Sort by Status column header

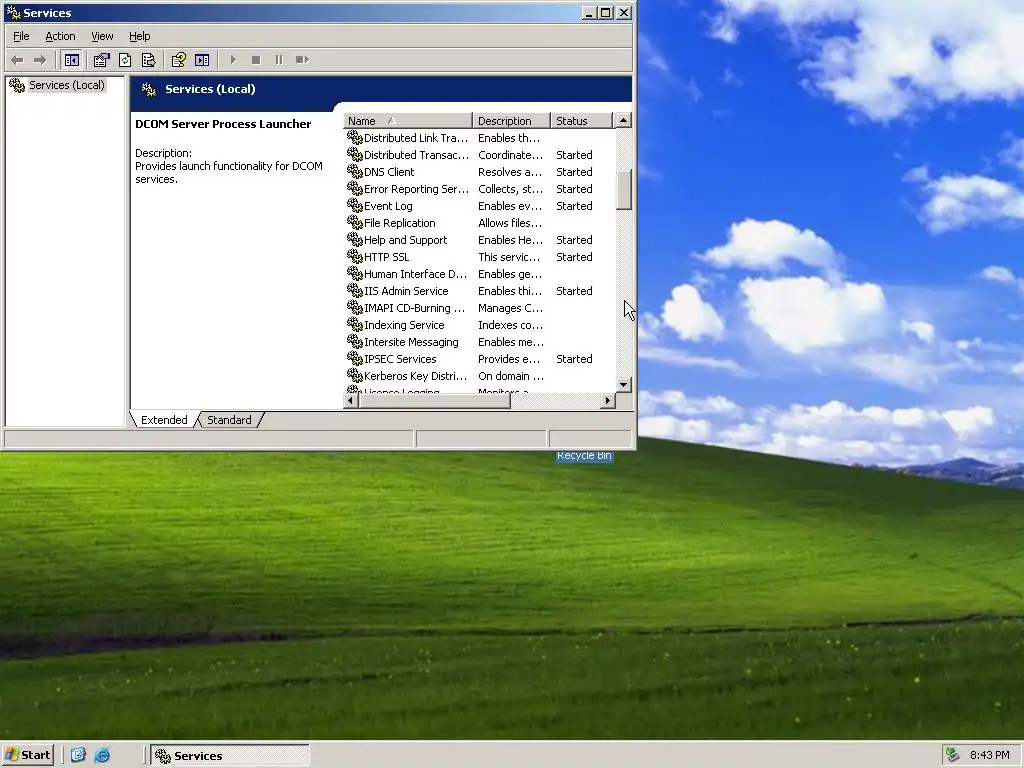(x=581, y=121)
